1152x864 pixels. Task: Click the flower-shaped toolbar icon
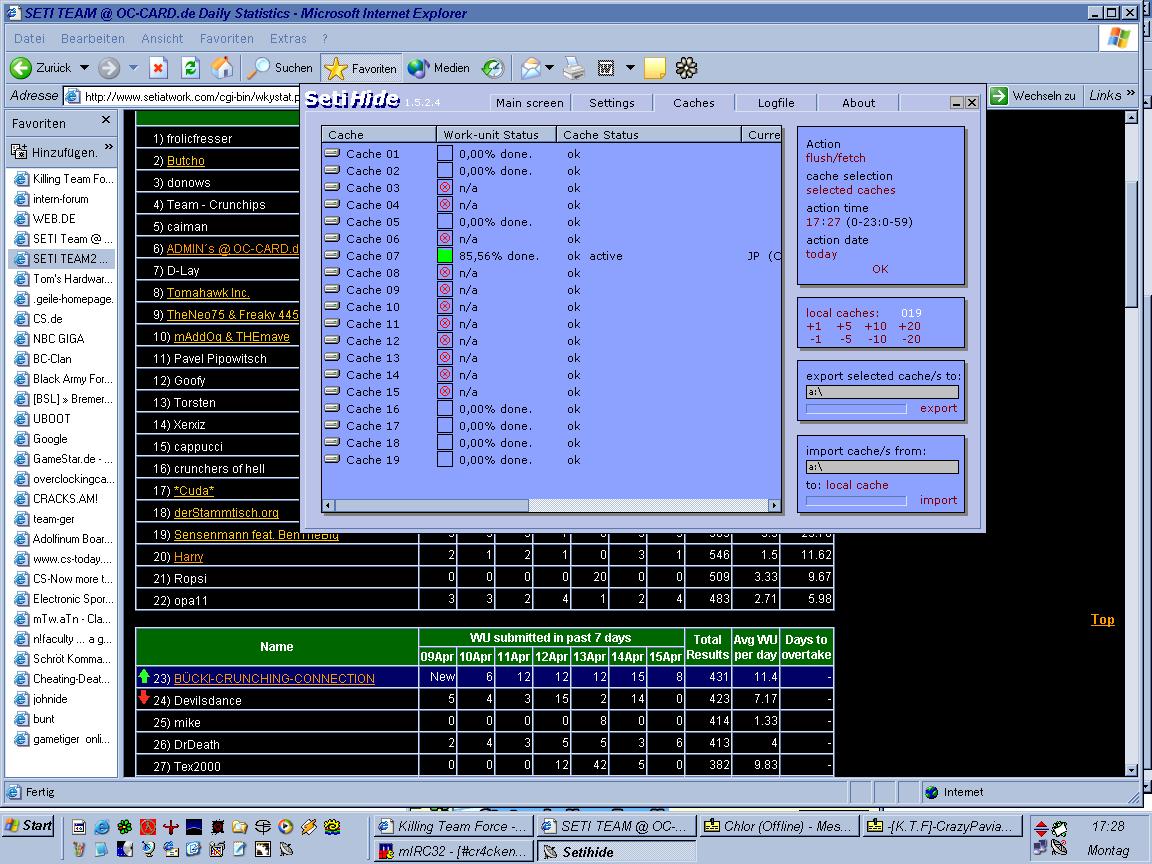tap(686, 68)
